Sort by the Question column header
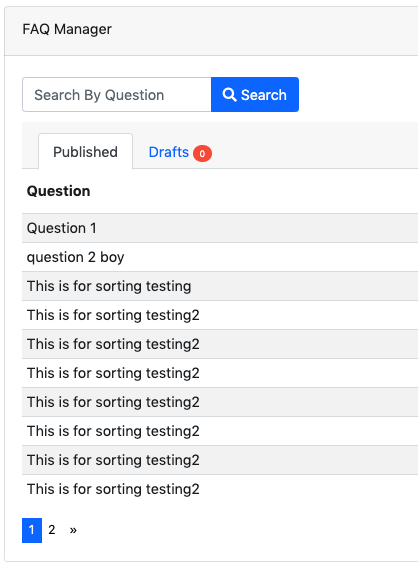Screen dimensions: 418x564 point(58,191)
